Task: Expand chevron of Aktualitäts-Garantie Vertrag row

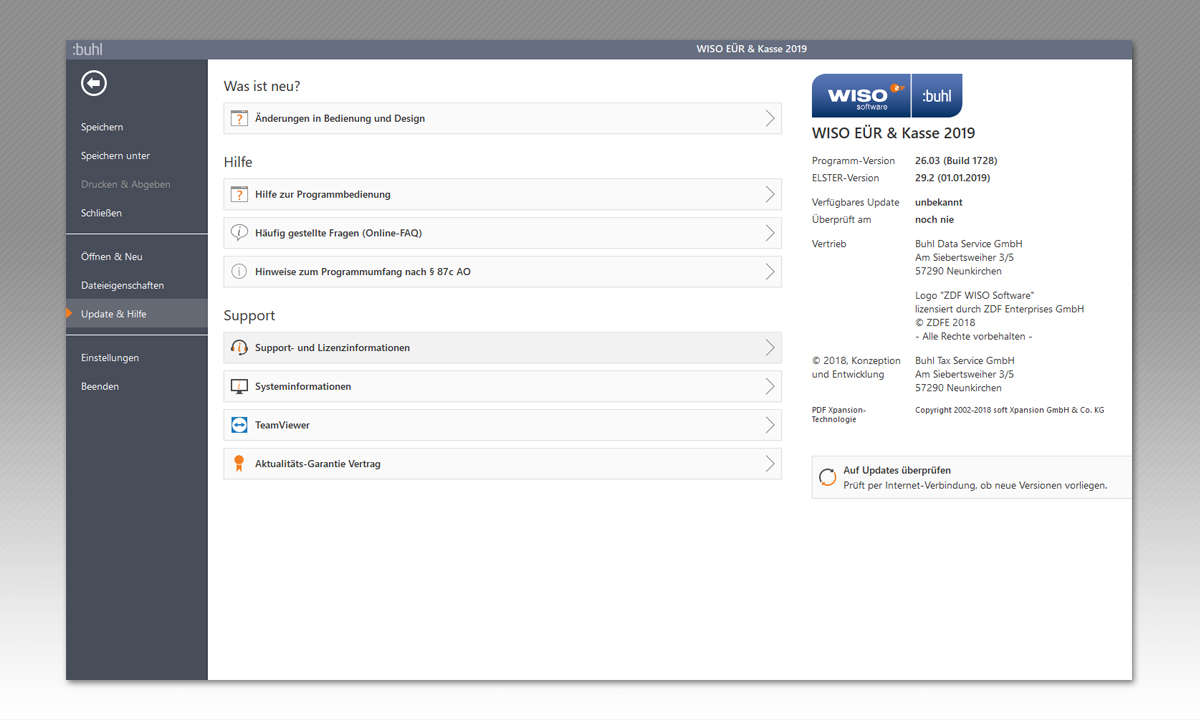Action: tap(769, 464)
